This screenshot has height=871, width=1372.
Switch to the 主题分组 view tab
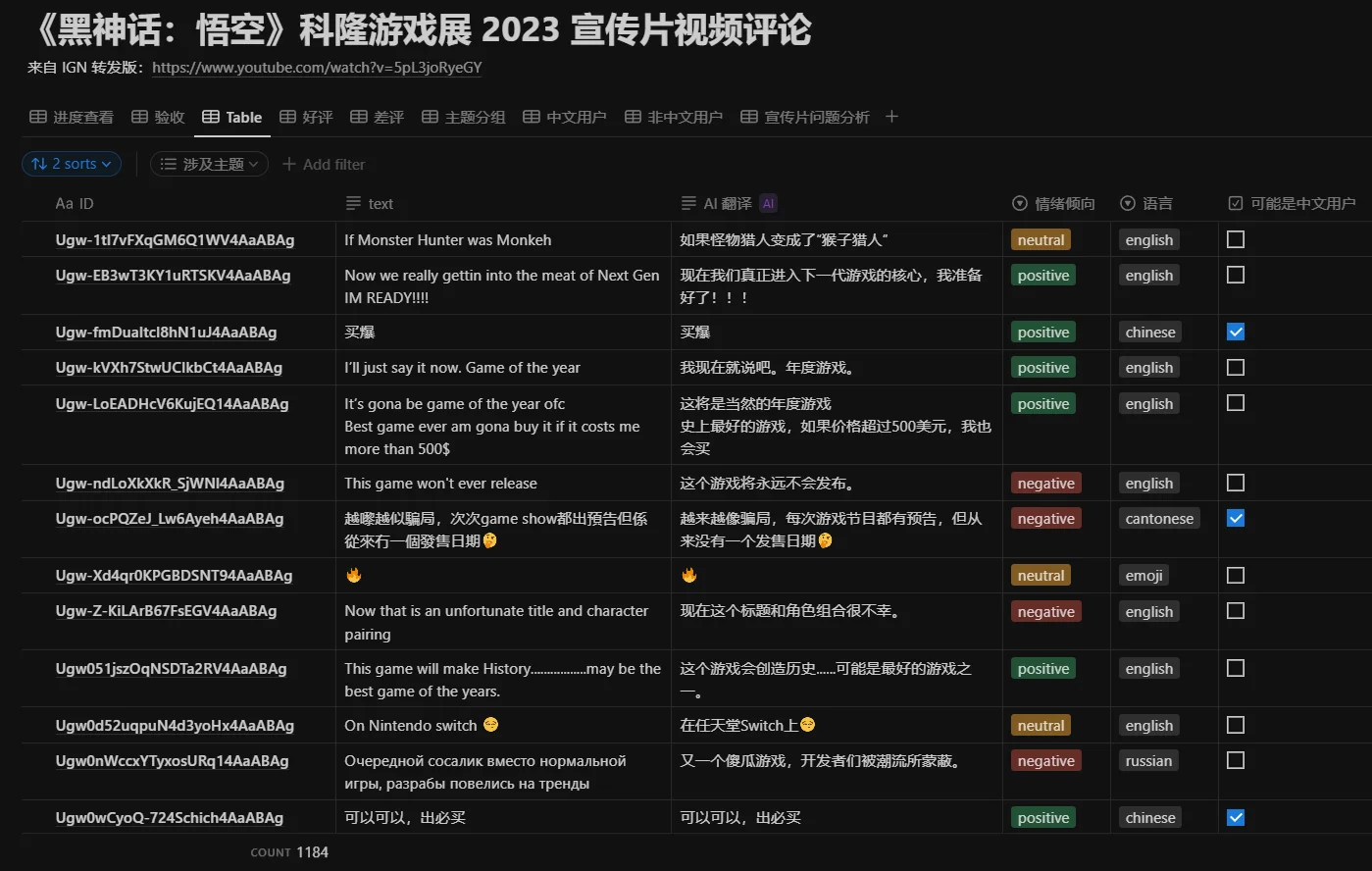(x=463, y=117)
